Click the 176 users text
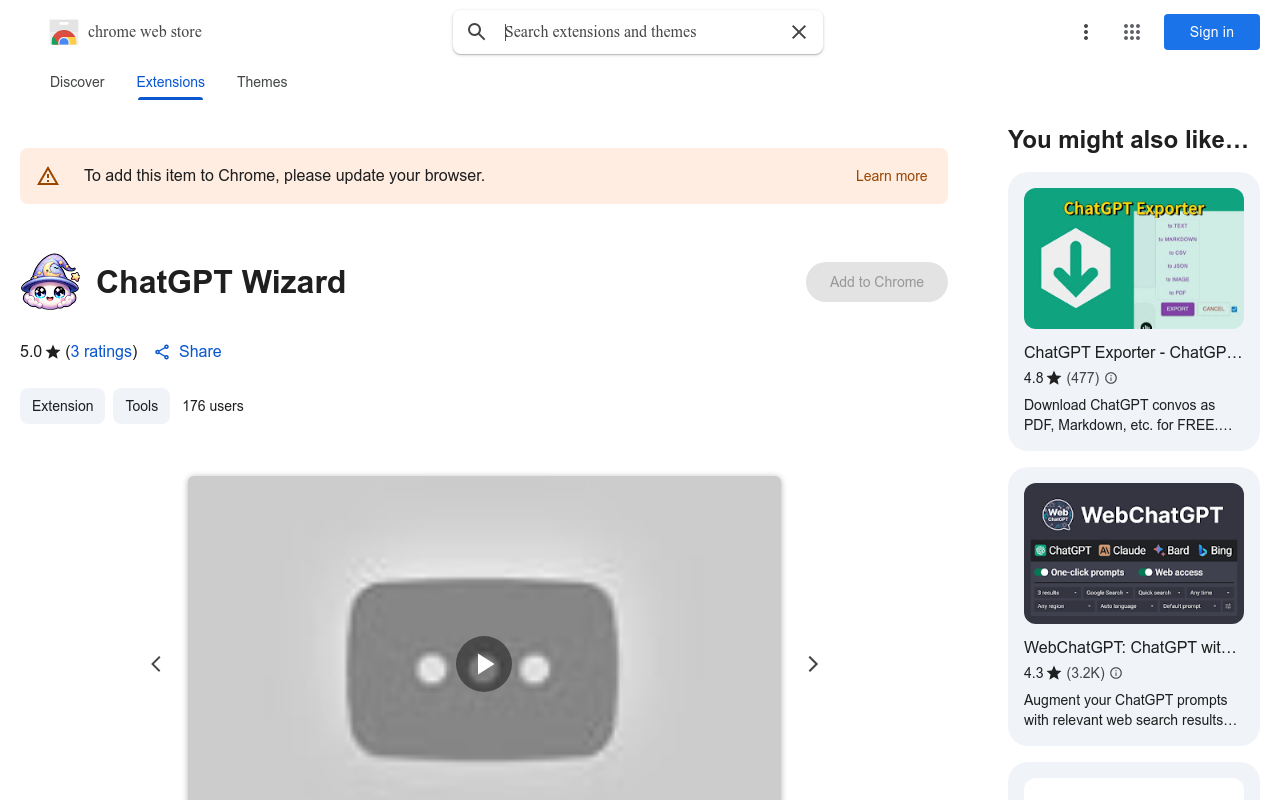This screenshot has height=800, width=1280. tap(213, 406)
